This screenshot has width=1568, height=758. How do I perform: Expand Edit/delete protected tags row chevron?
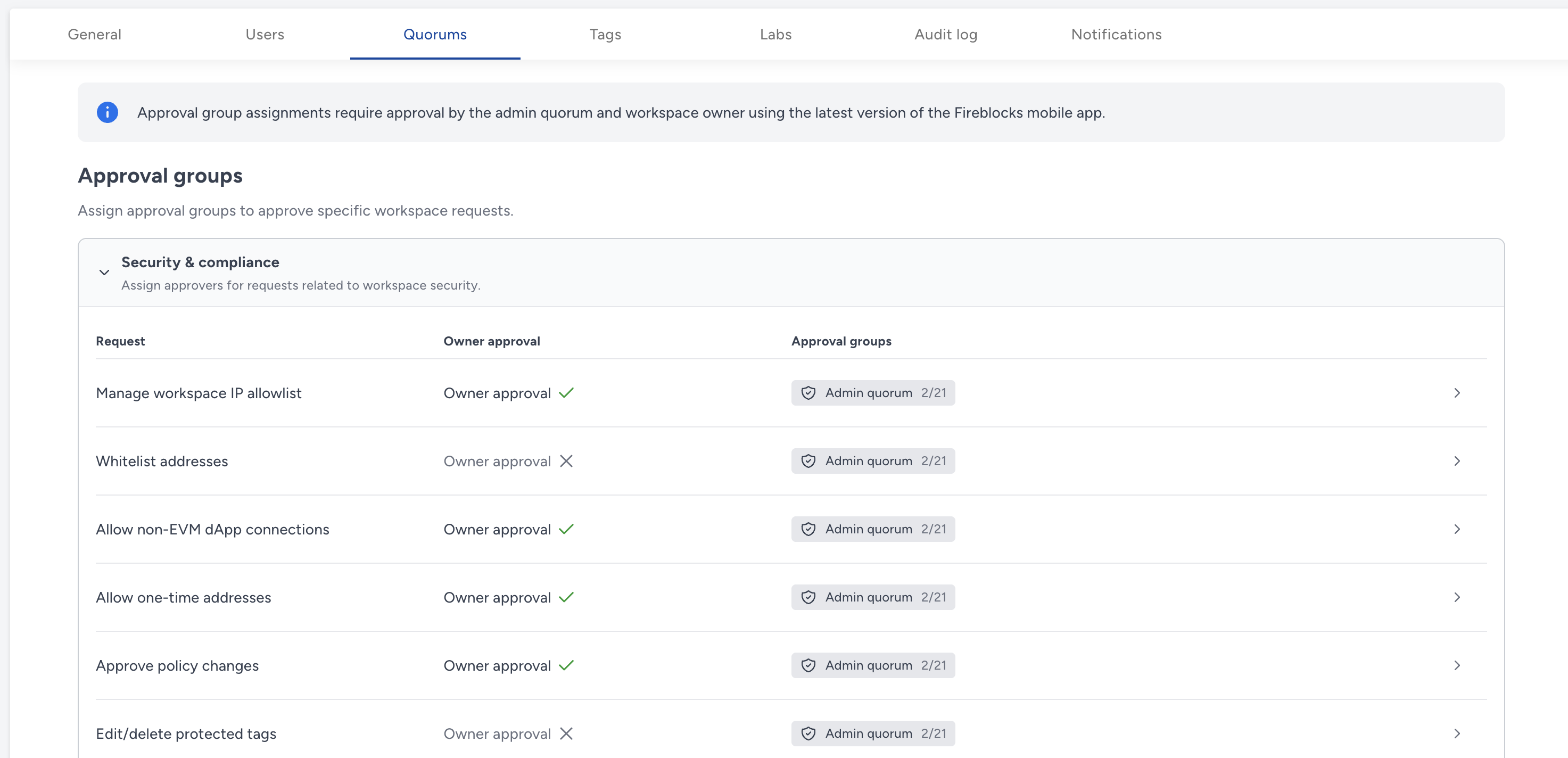click(1457, 734)
